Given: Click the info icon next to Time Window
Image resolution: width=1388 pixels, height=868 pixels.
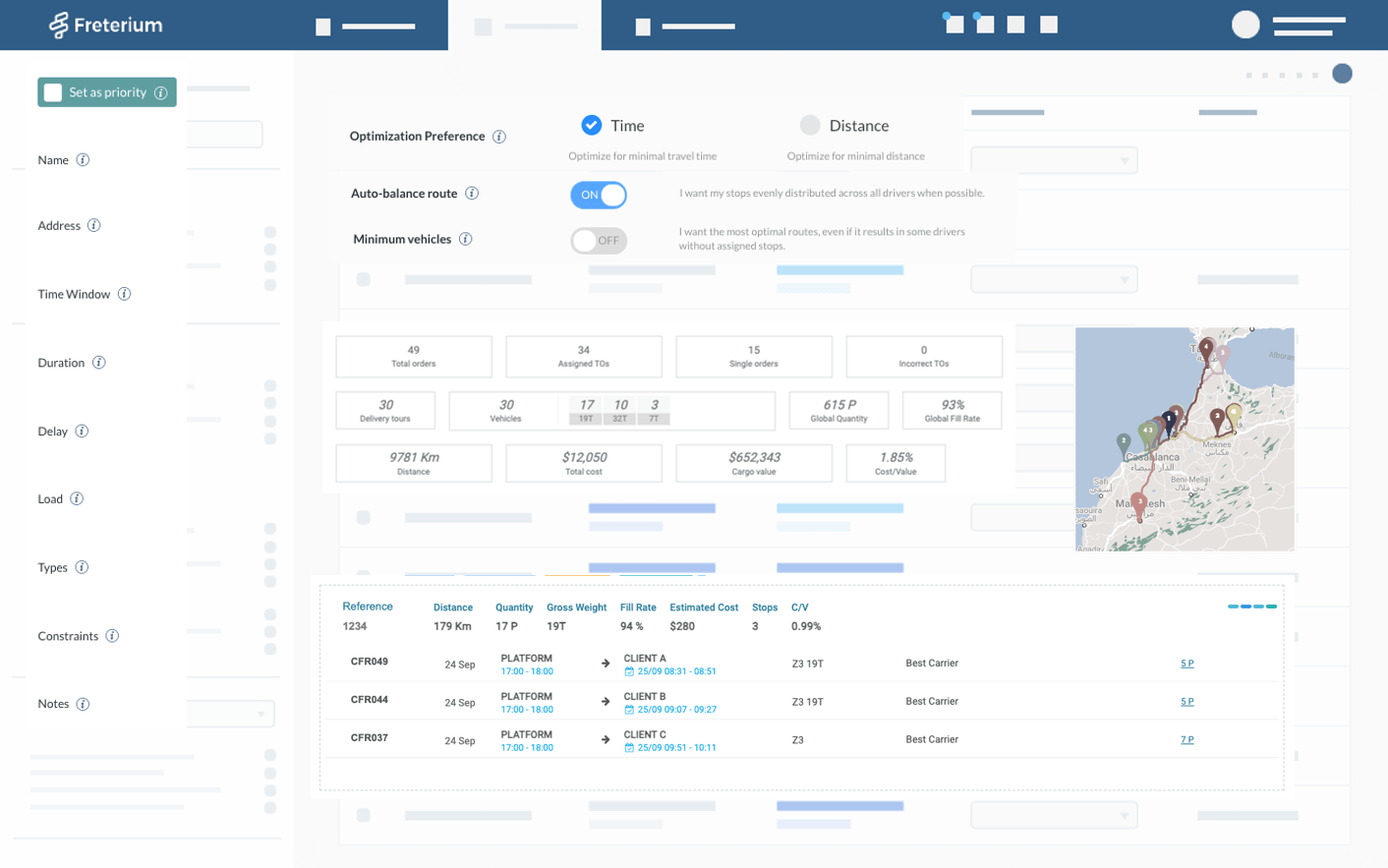Looking at the screenshot, I should 125,294.
